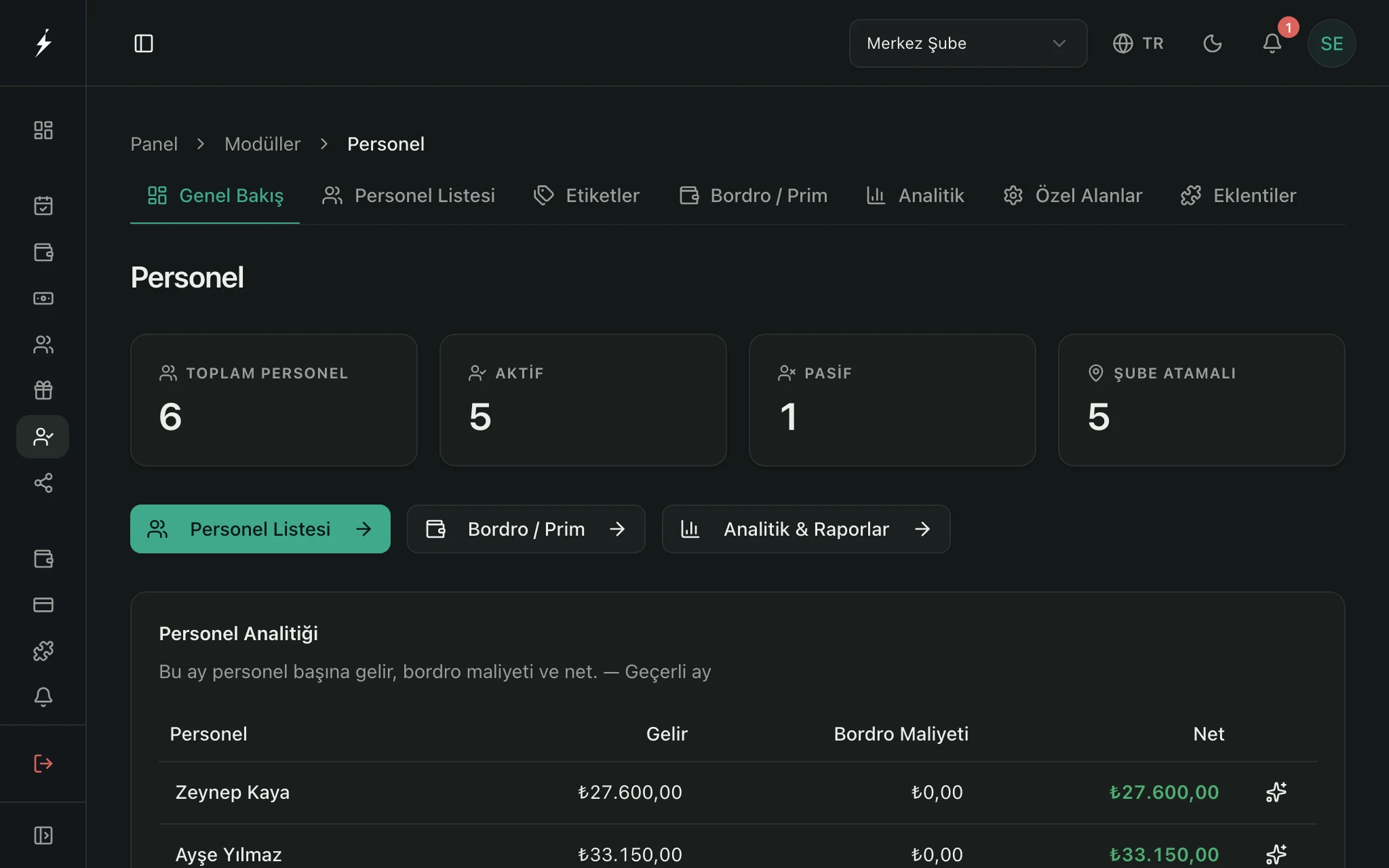Open the TR language selector
This screenshot has width=1389, height=868.
pyautogui.click(x=1138, y=43)
